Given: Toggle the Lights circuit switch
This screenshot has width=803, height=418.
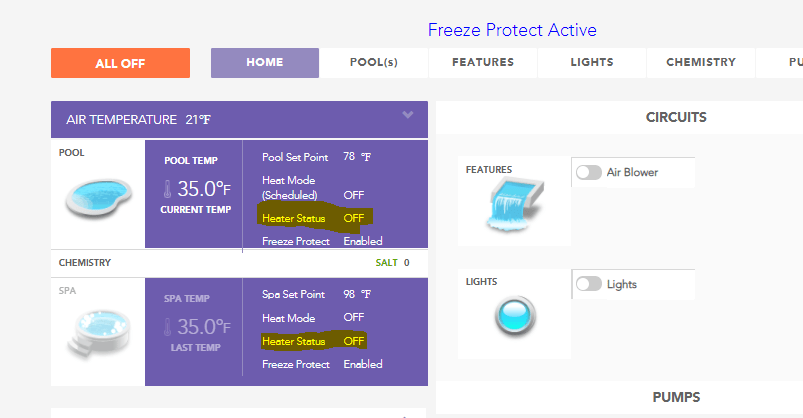Looking at the screenshot, I should coord(588,284).
